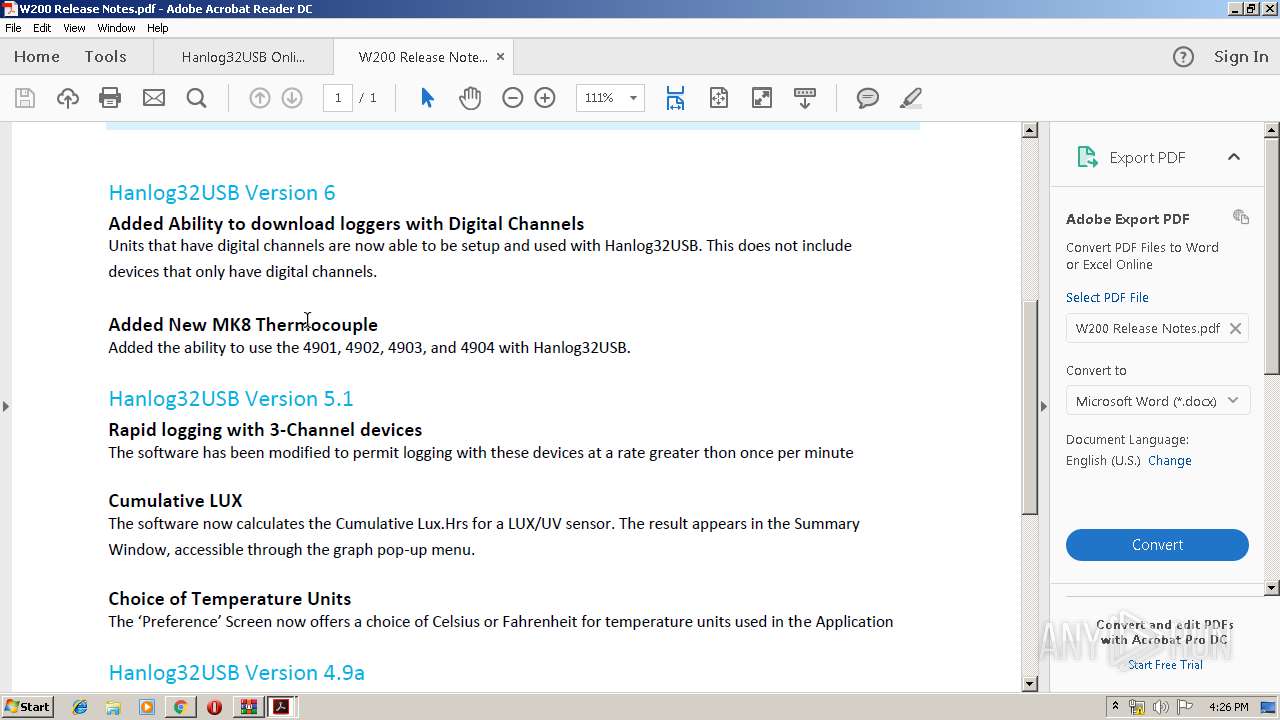Screen dimensions: 1280x720
Task: Open the File menu
Action: pyautogui.click(x=13, y=28)
